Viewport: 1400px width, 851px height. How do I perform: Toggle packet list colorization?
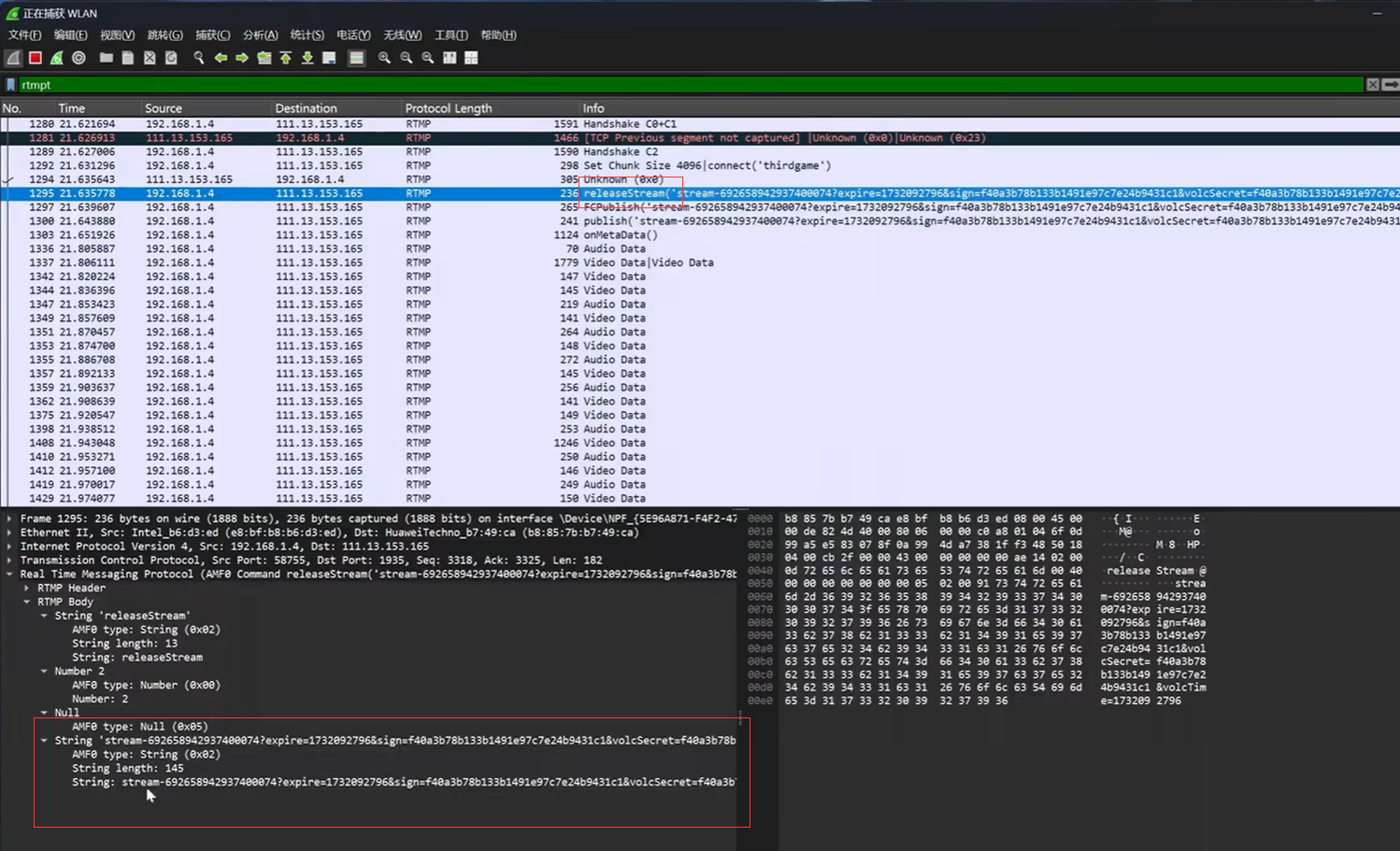tap(356, 58)
